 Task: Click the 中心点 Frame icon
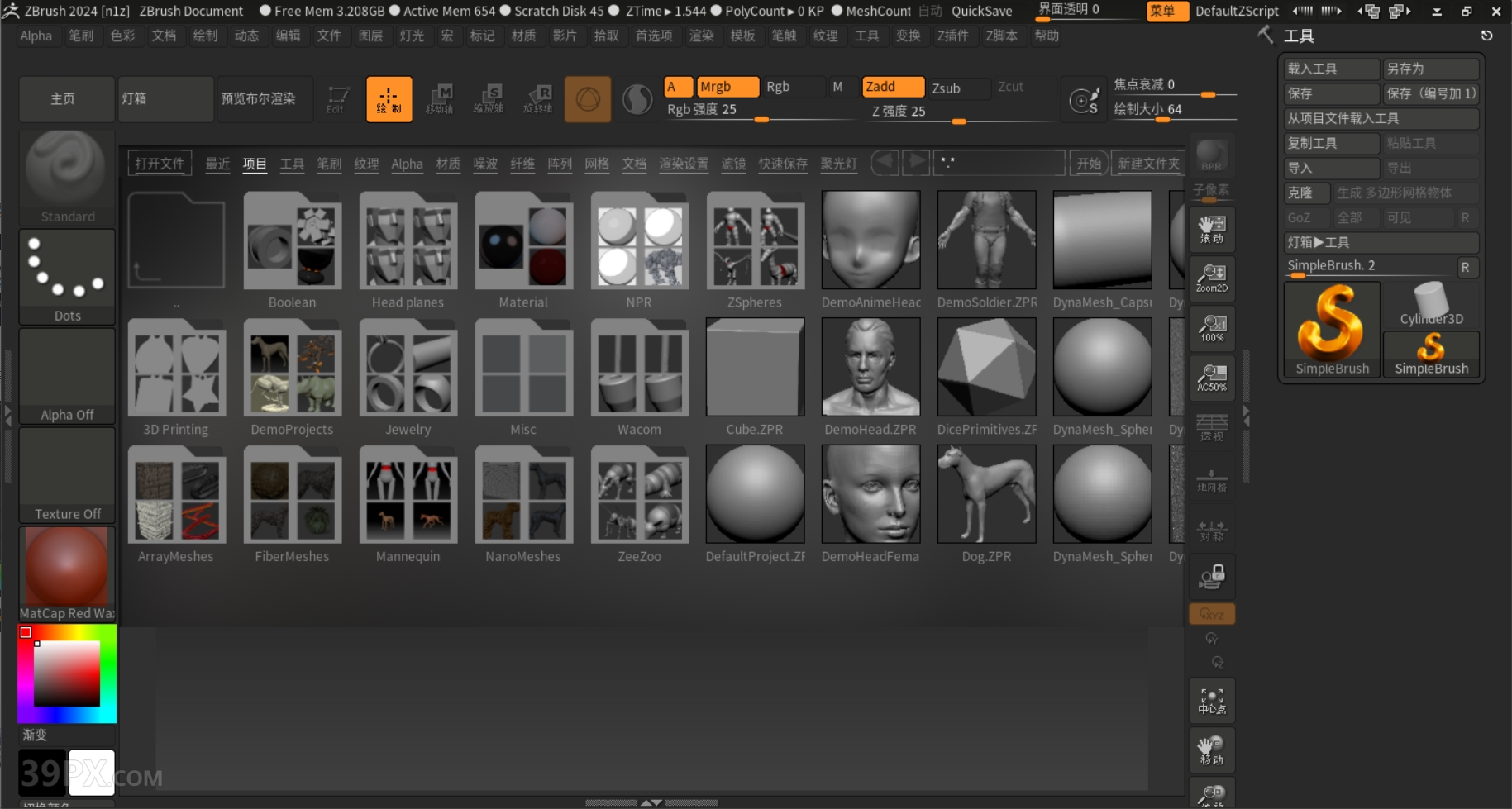click(x=1212, y=700)
